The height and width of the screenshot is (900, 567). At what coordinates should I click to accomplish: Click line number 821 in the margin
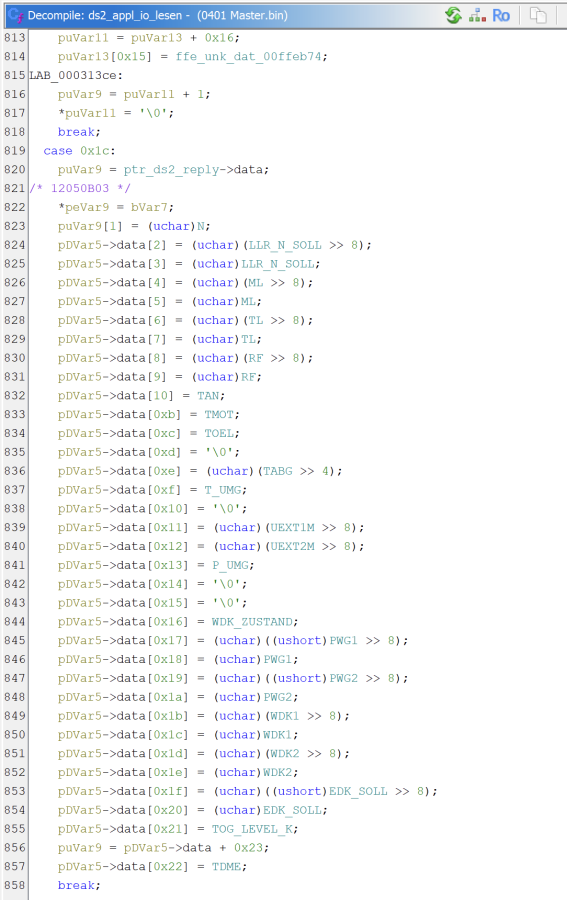pos(15,188)
